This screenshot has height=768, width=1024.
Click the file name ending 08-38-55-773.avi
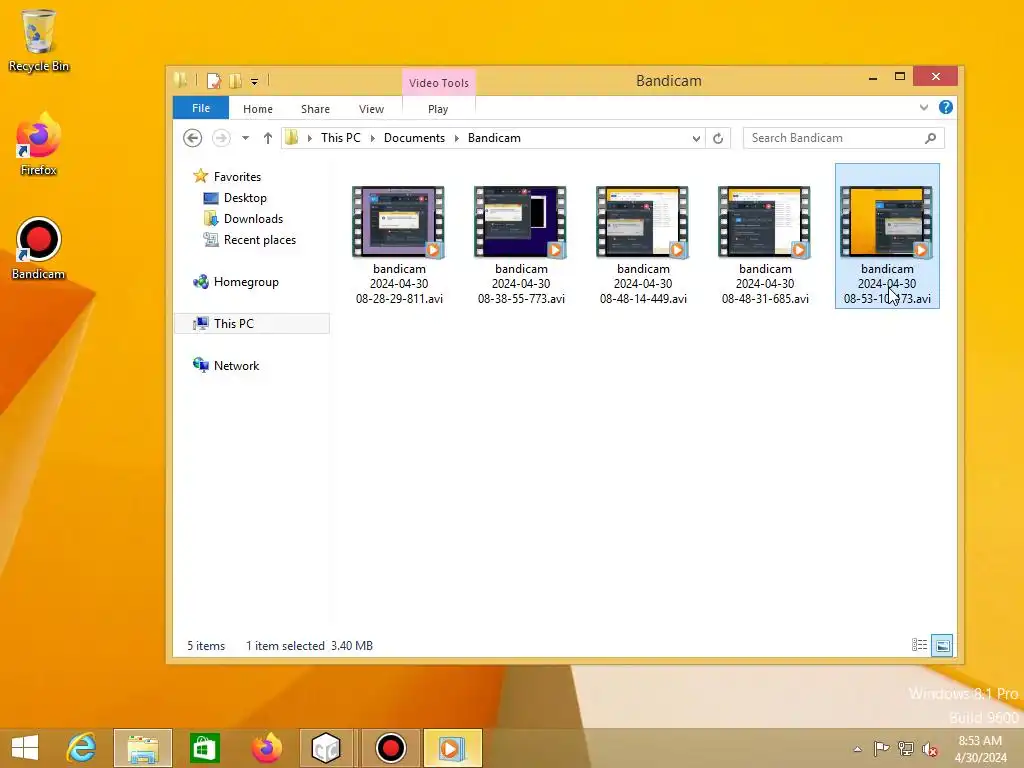pyautogui.click(x=521, y=284)
